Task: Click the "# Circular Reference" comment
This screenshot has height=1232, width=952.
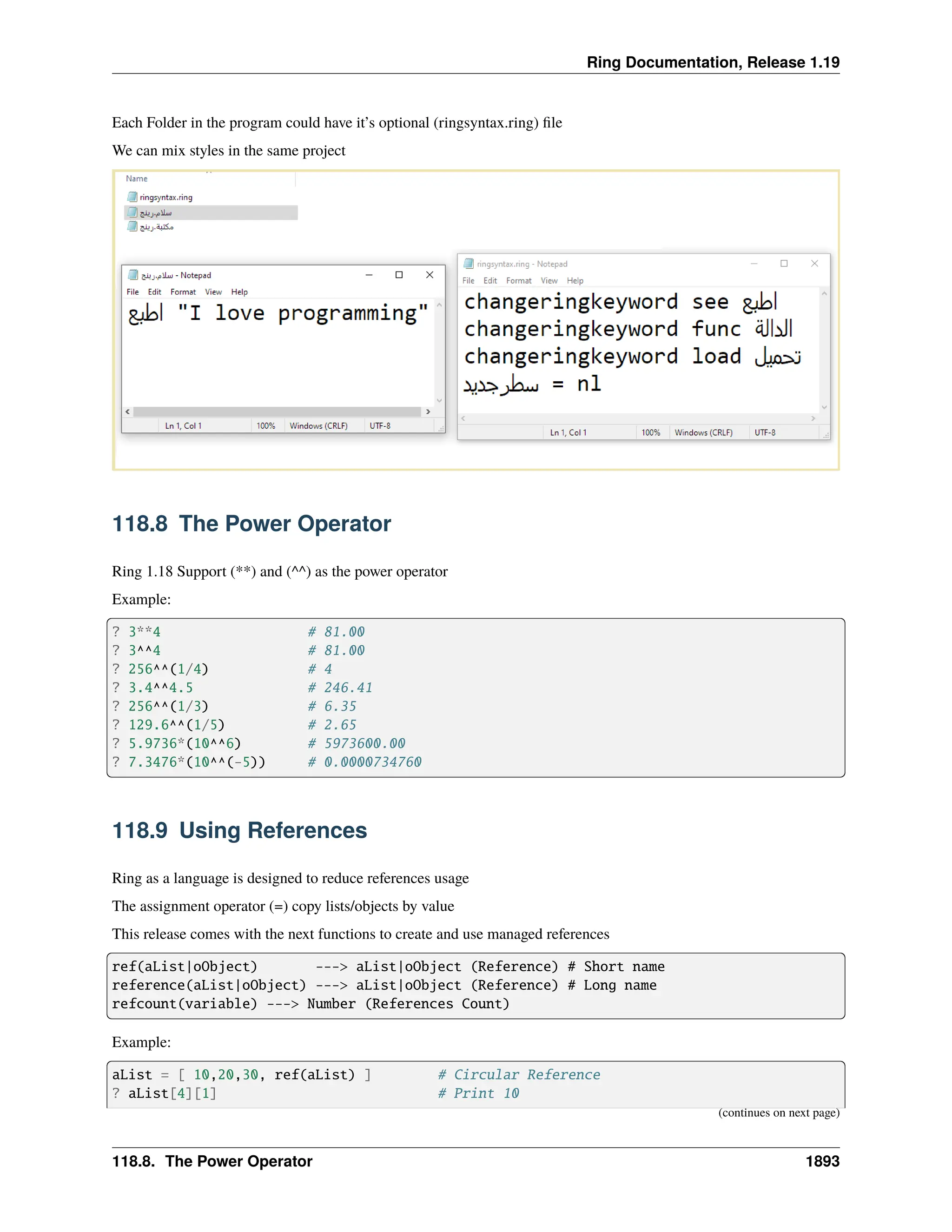Action: pos(519,1074)
